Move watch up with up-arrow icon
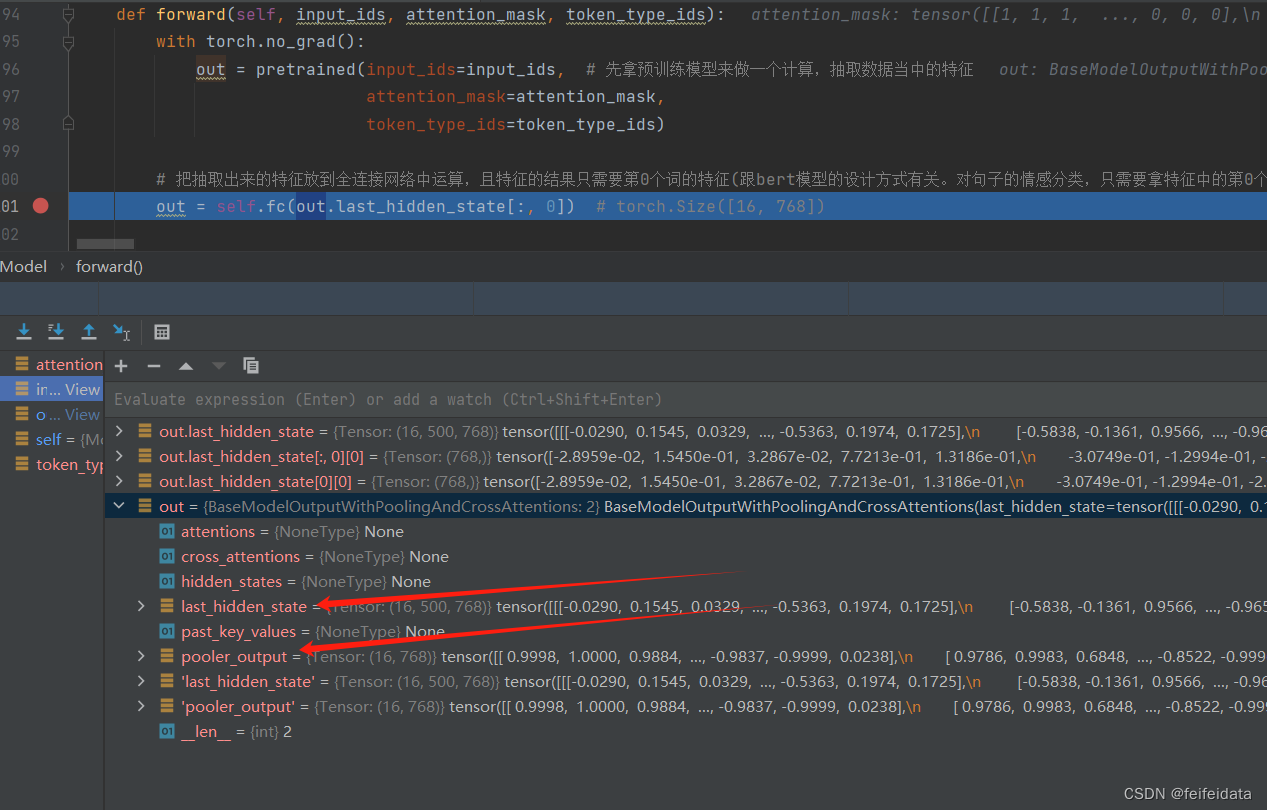The width and height of the screenshot is (1267, 810). 185,366
